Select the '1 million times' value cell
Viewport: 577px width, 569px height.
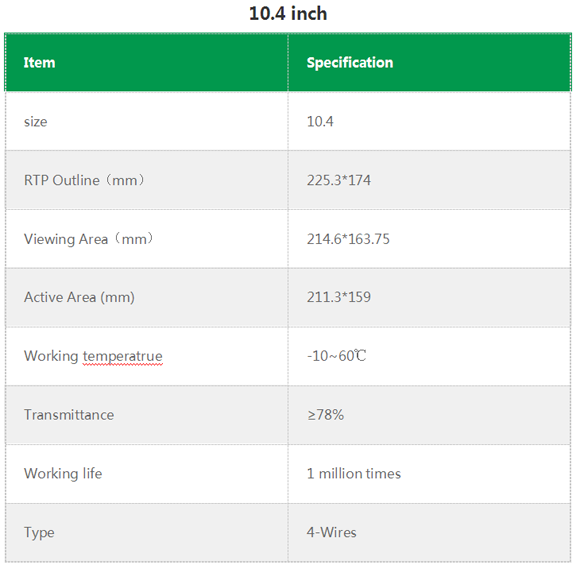[429, 474]
